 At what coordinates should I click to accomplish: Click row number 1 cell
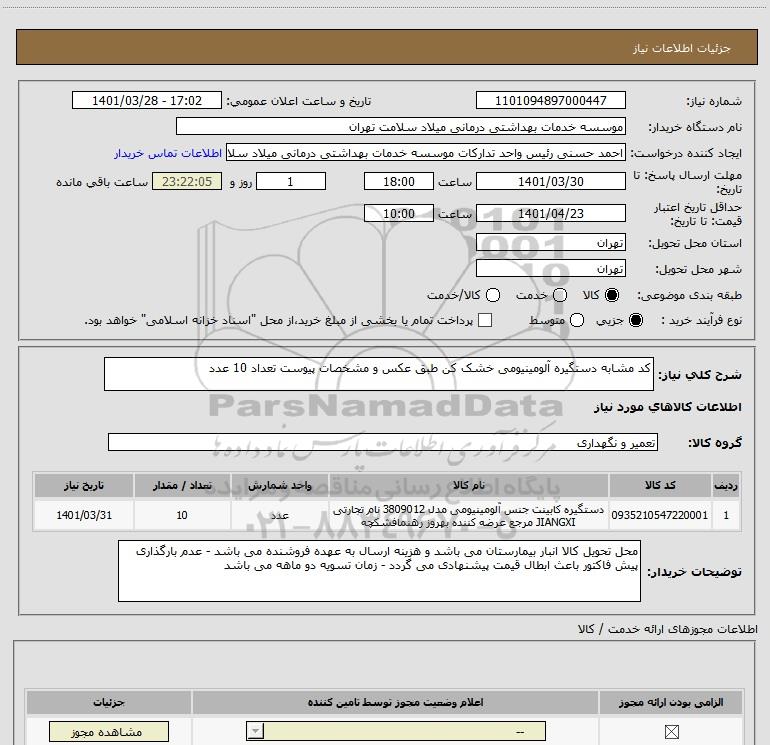726,515
